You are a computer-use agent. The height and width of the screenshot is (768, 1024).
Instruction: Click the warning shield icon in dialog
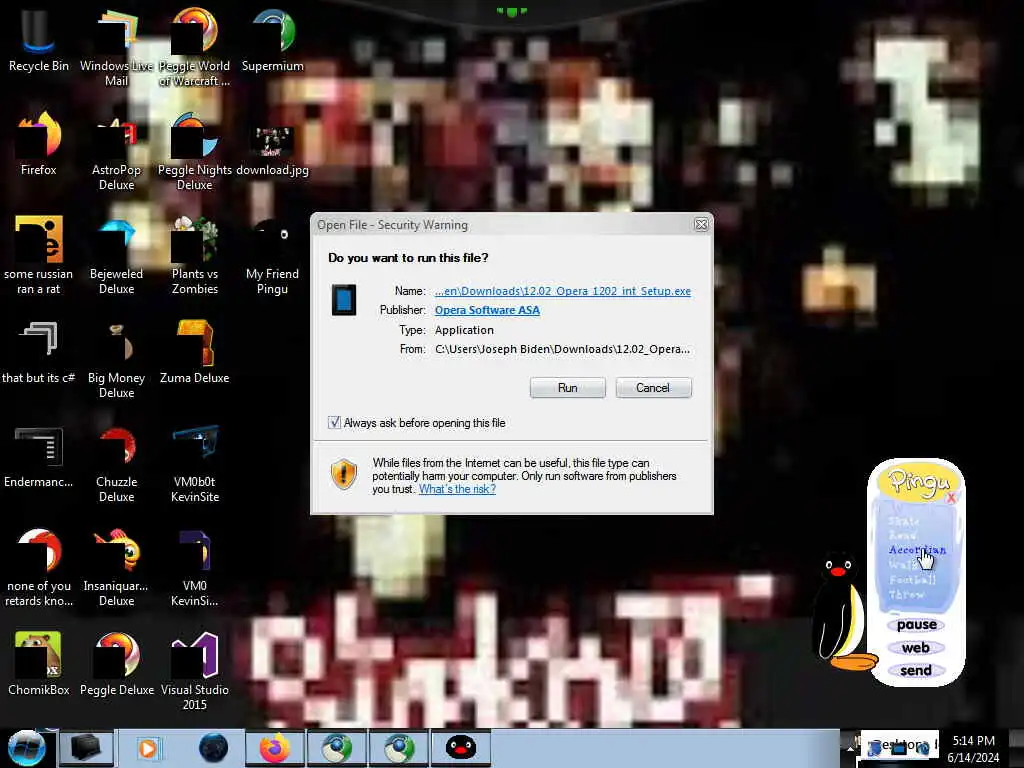pyautogui.click(x=344, y=474)
